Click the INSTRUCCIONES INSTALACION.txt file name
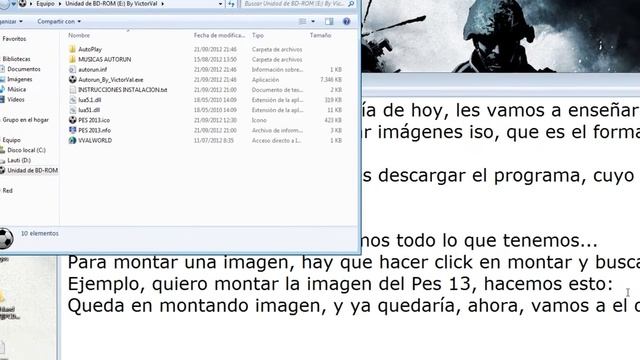Viewport: 640px width, 360px height. (122, 90)
